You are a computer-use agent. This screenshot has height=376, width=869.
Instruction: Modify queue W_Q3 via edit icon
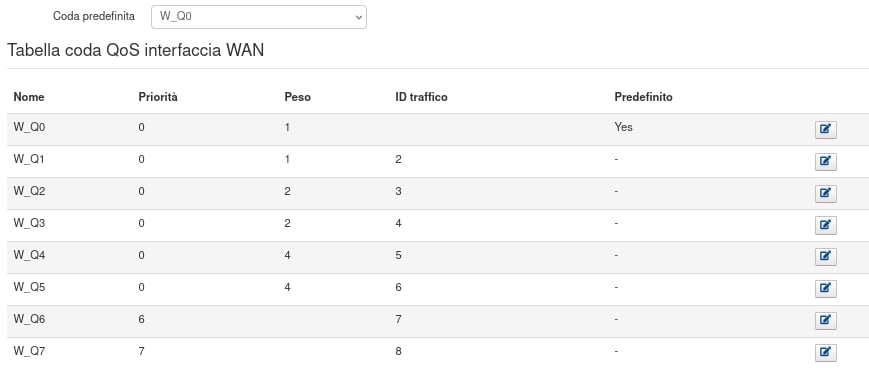coord(825,225)
